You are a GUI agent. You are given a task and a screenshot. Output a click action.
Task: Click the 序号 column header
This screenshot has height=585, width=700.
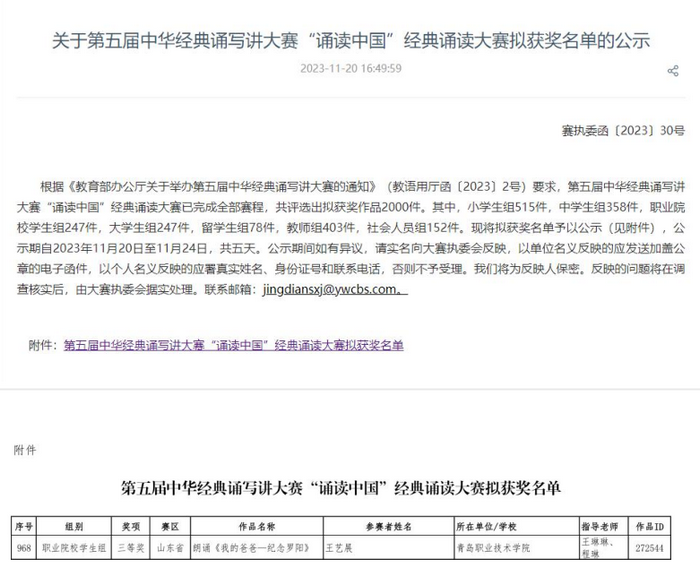pyautogui.click(x=24, y=526)
